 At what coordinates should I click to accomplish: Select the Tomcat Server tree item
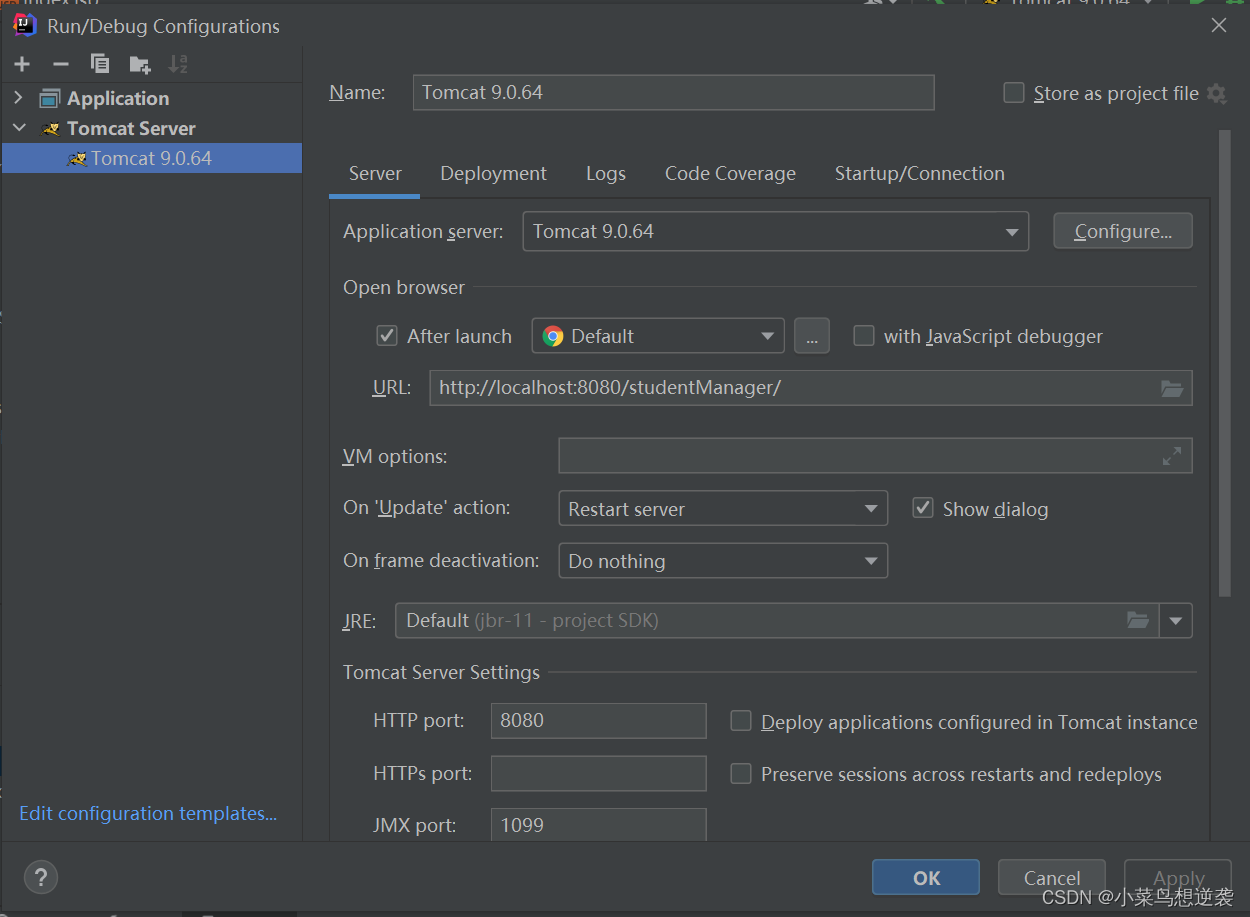[131, 128]
